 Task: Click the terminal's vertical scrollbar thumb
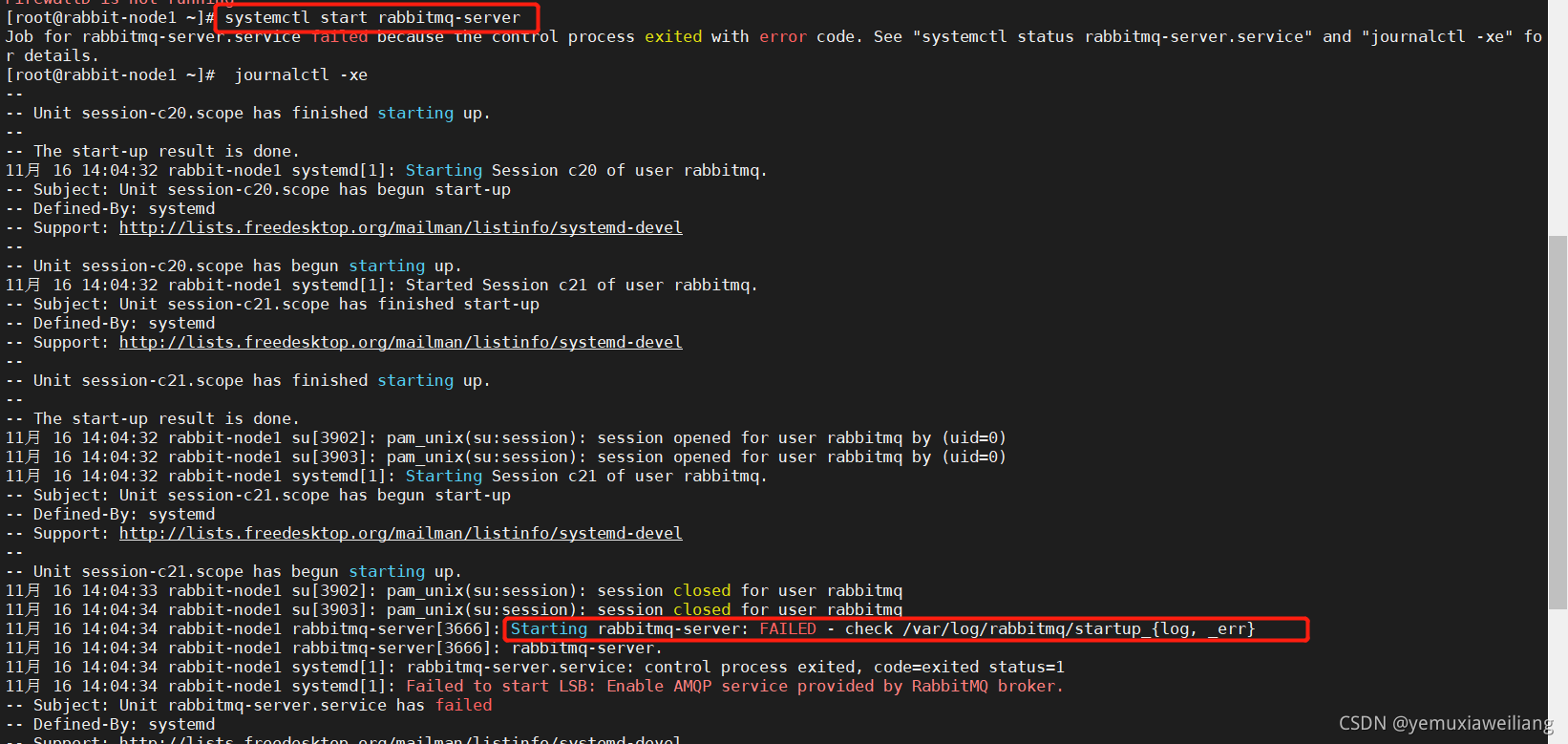pyautogui.click(x=1557, y=421)
